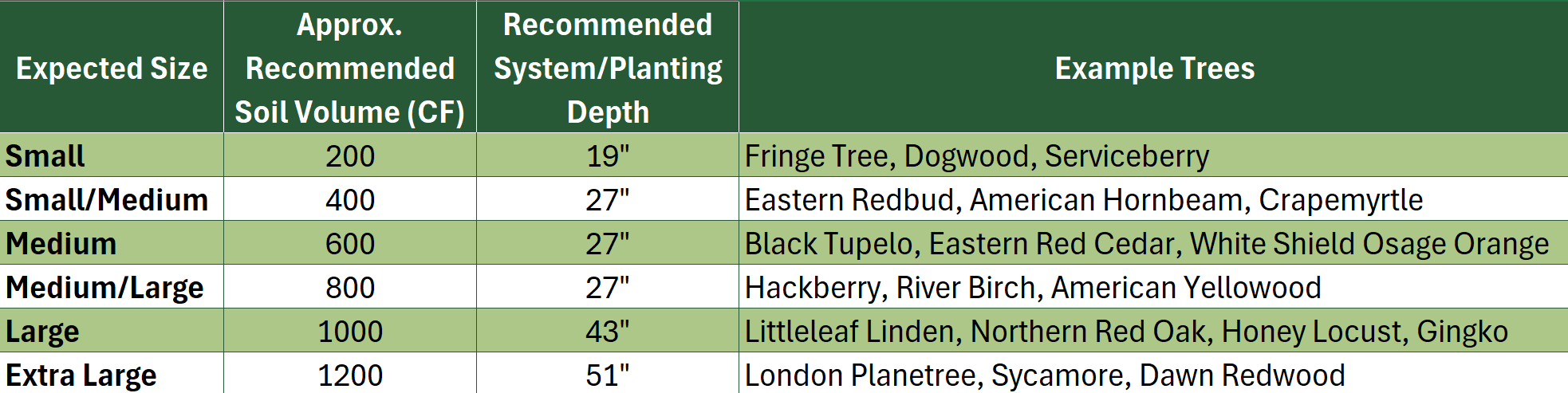Screen dimensions: 1568x393
Task: Click the Fringe Tree, Dogwood, Serviceberry cell
Action: [1153, 155]
